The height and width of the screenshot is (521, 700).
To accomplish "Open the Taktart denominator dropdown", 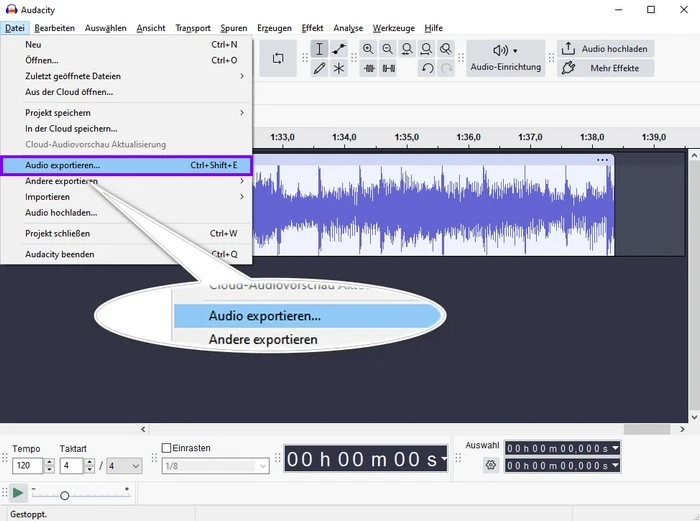I will tap(124, 466).
